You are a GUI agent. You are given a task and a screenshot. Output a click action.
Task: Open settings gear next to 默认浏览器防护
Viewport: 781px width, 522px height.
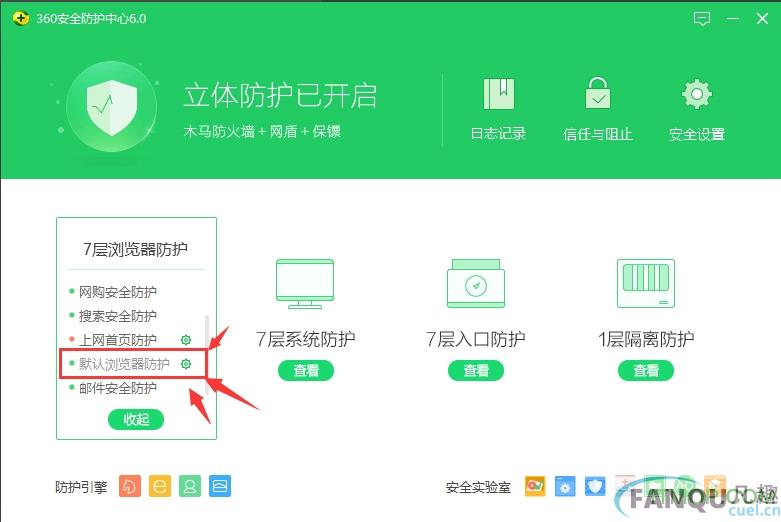[x=186, y=364]
